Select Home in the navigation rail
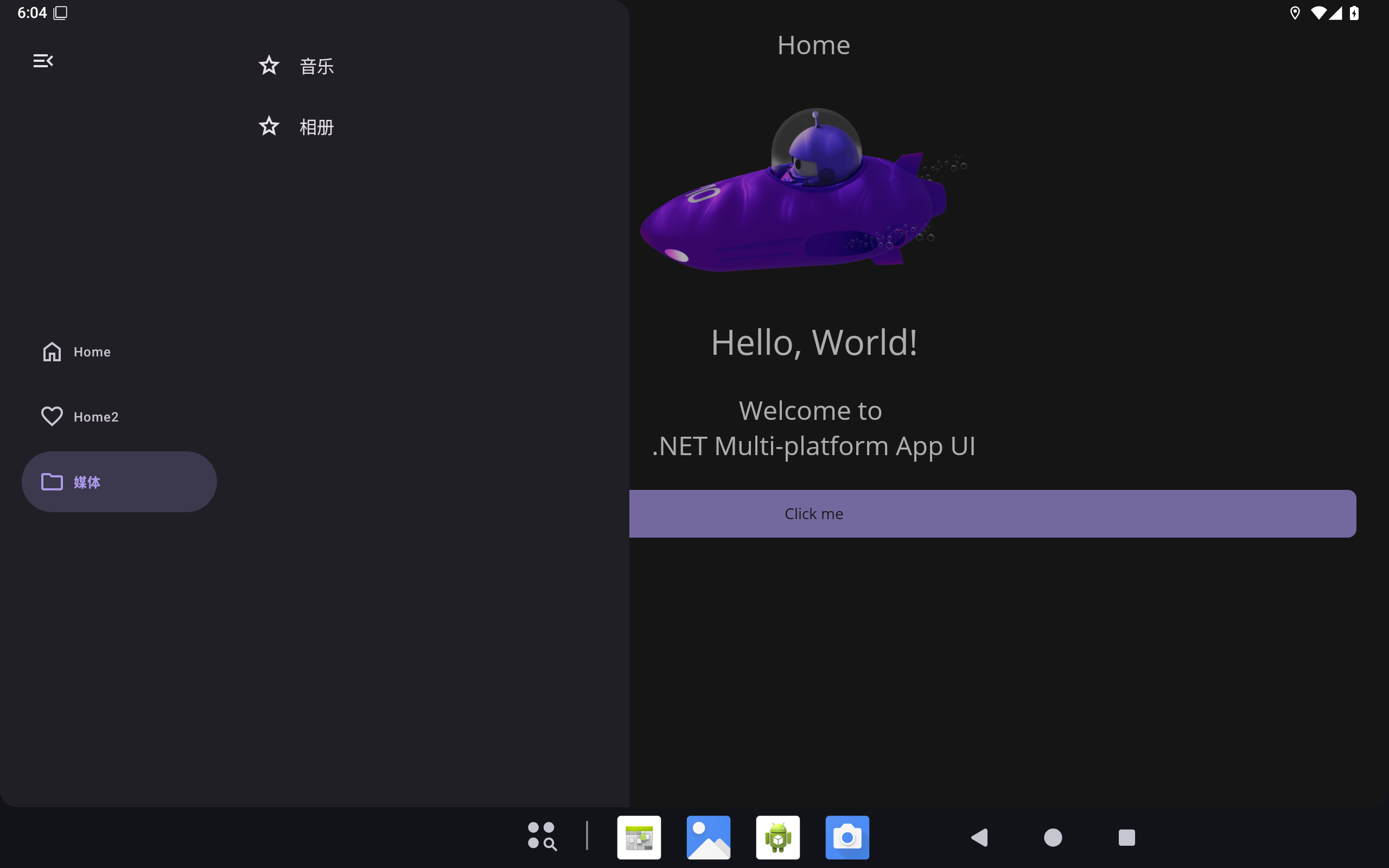 pyautogui.click(x=119, y=352)
